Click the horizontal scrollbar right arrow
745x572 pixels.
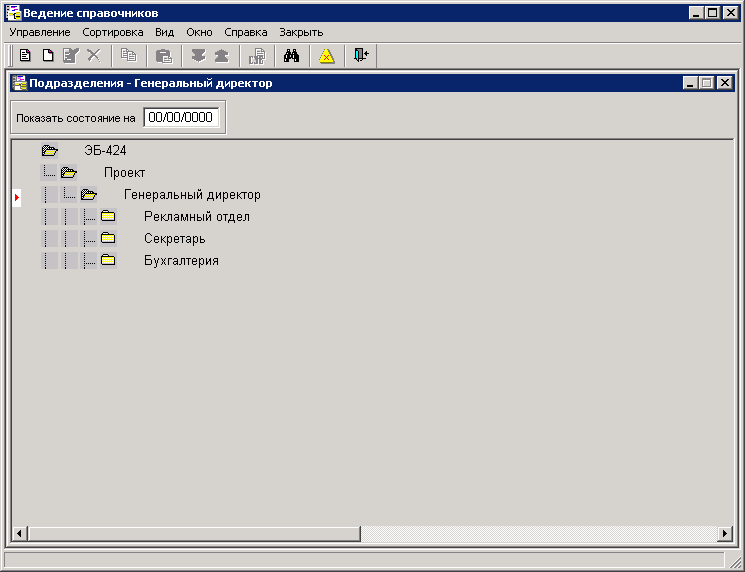pos(725,534)
